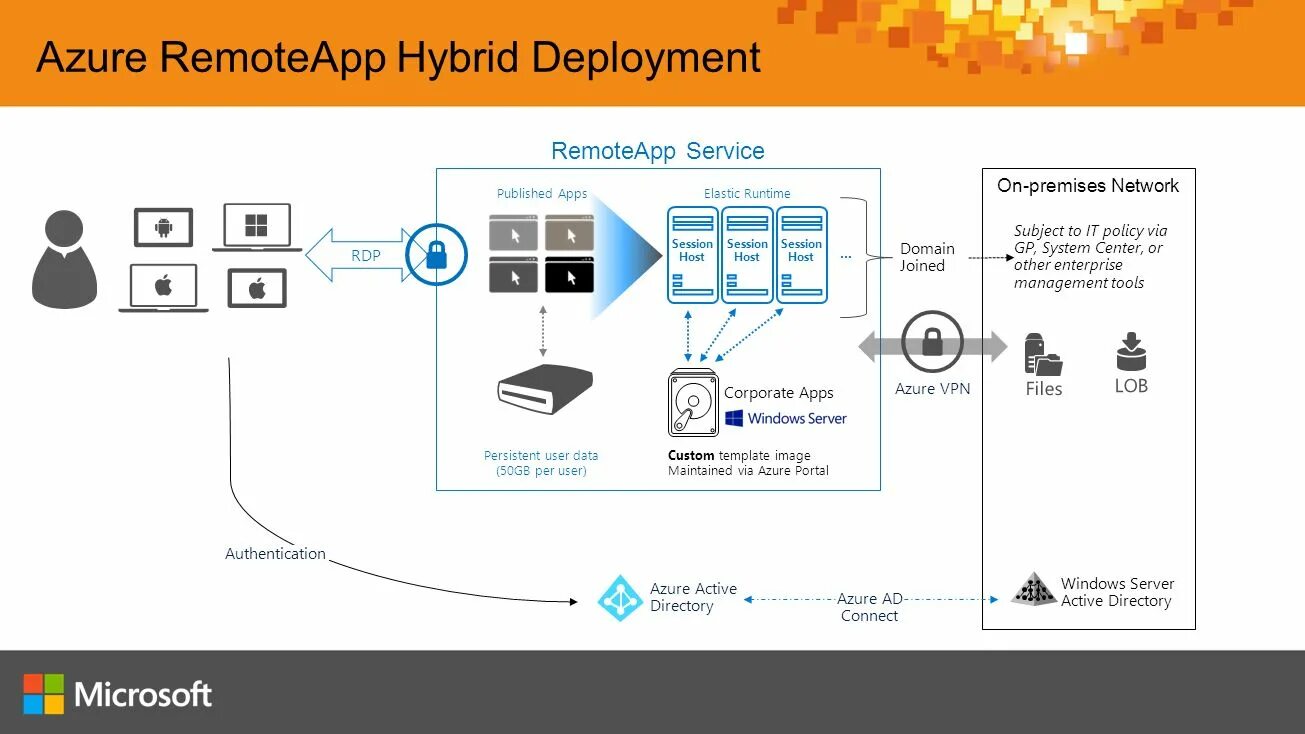Viewport: 1305px width, 734px height.
Task: Click the 'Published Apps' label
Action: 542,194
